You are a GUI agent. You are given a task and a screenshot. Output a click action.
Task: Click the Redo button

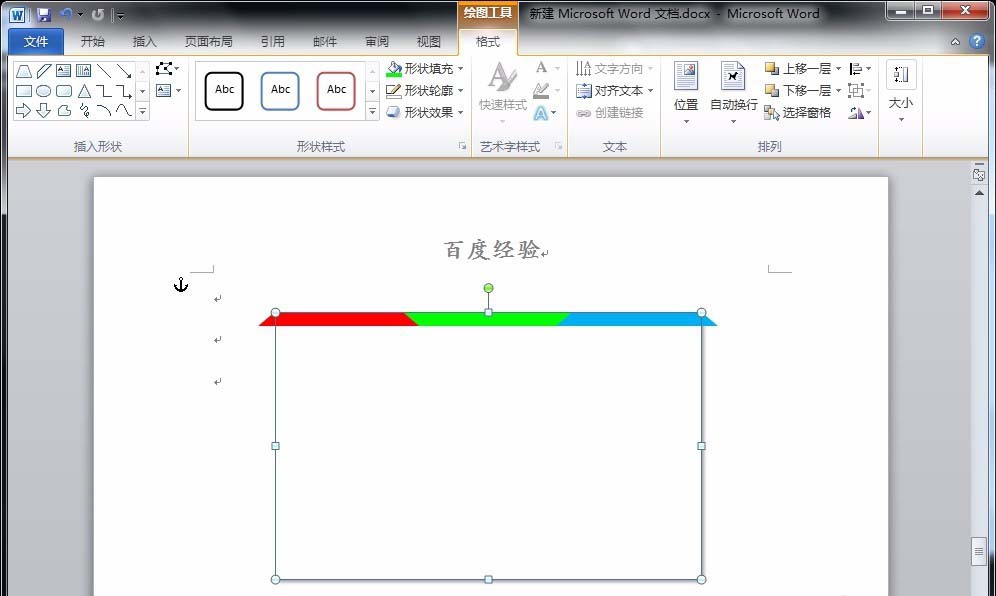point(97,14)
